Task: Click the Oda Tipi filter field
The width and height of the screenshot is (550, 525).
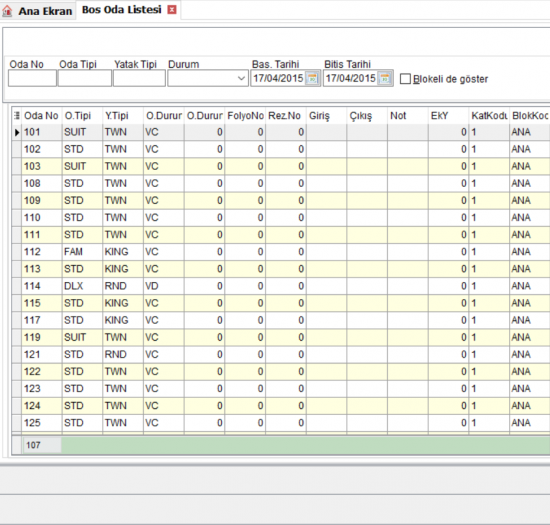Action: point(85,78)
